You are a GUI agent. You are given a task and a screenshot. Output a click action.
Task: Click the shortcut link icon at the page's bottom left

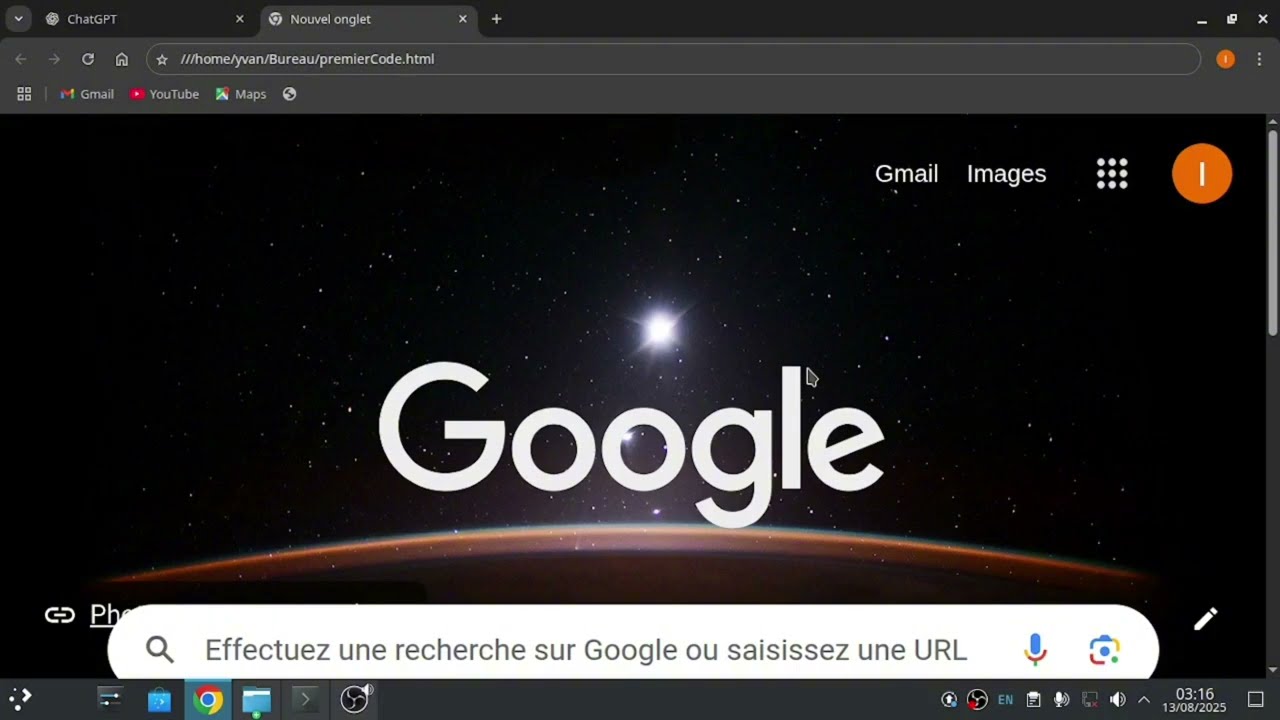60,615
